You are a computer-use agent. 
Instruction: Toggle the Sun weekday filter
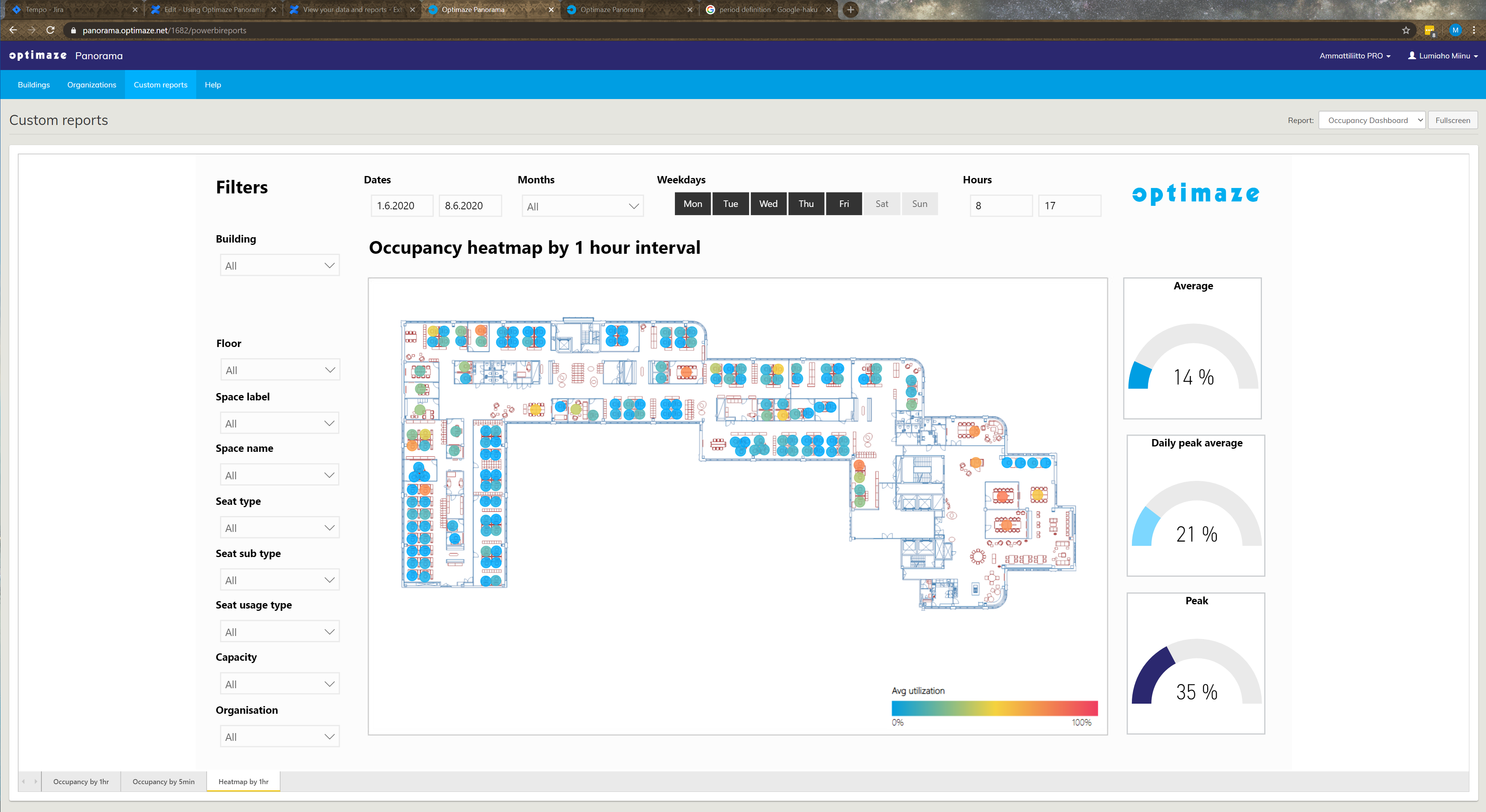(x=919, y=203)
